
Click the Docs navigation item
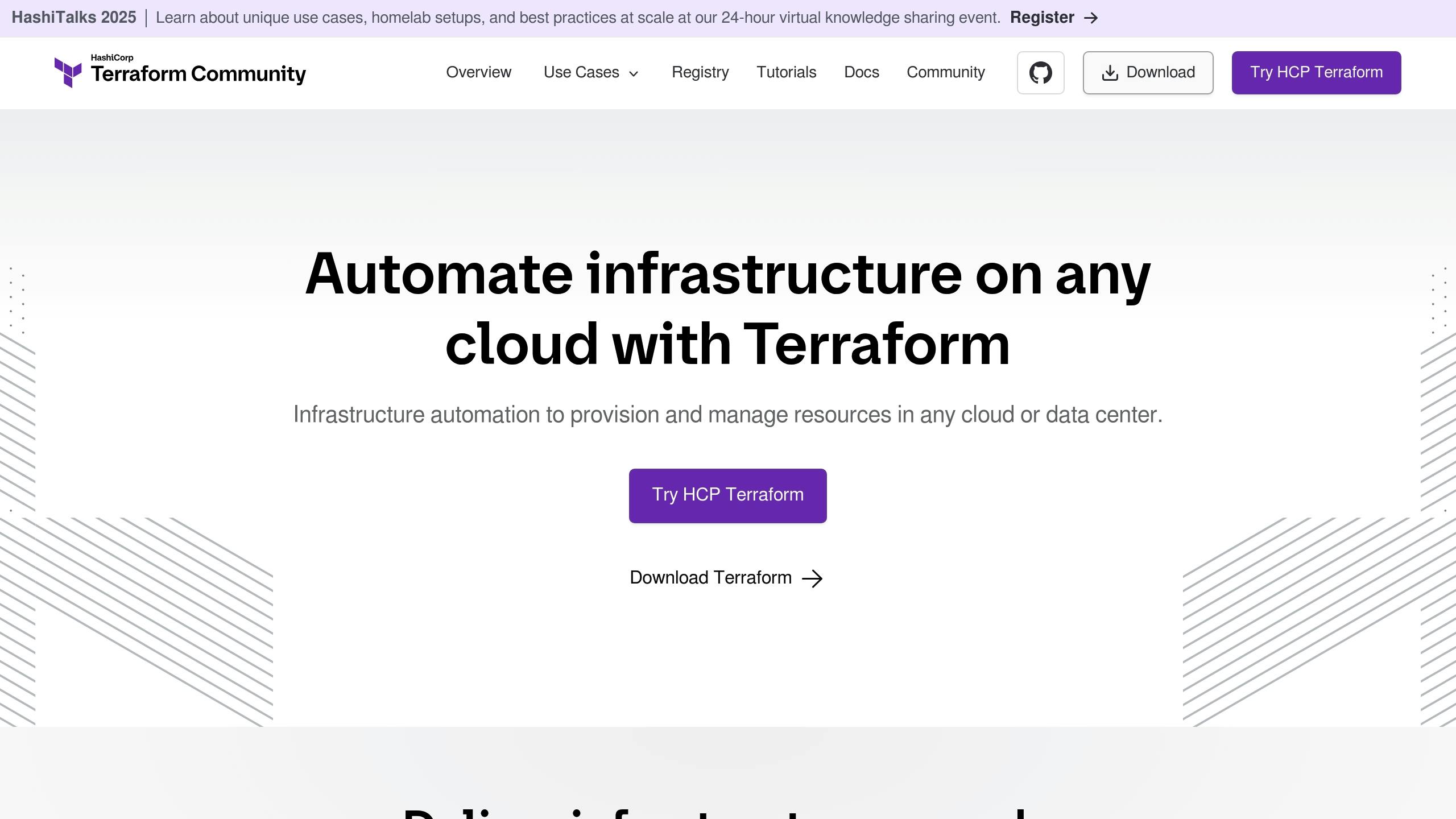[x=861, y=72]
